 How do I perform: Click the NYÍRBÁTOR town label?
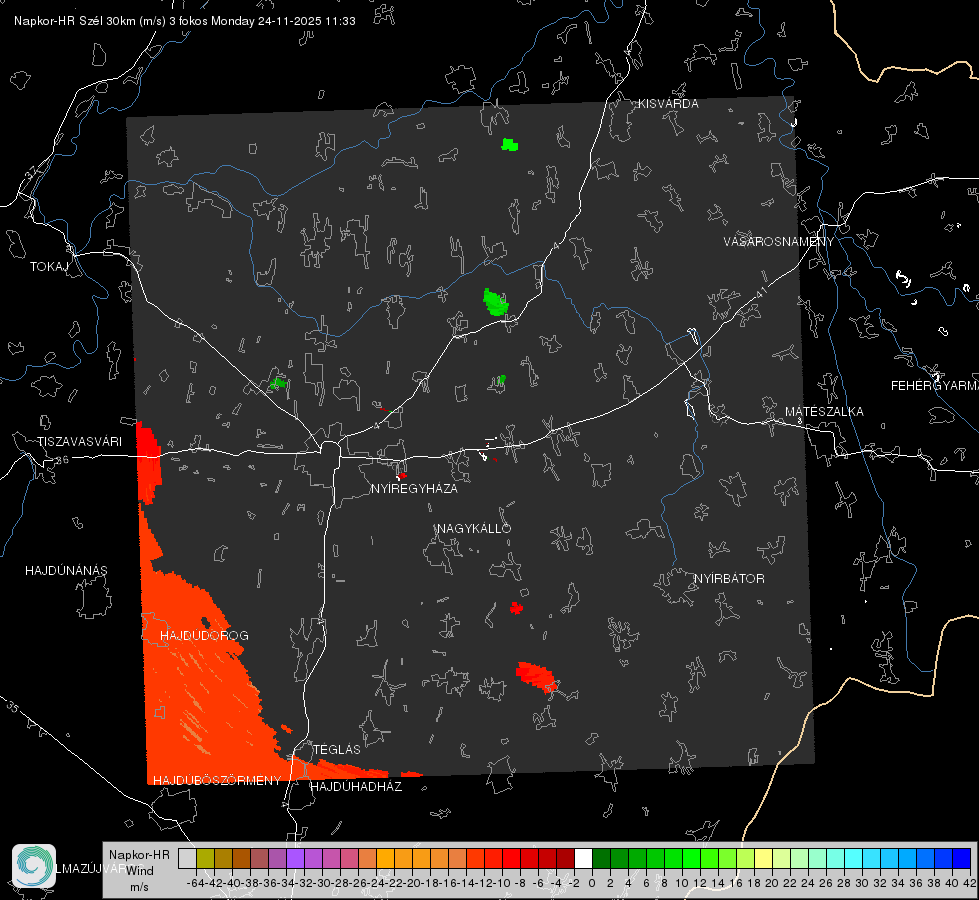729,578
